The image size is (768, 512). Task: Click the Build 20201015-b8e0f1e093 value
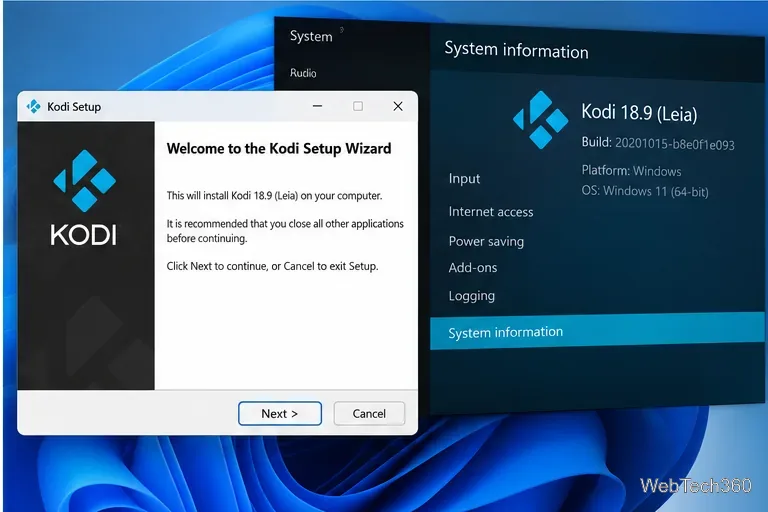click(x=674, y=144)
